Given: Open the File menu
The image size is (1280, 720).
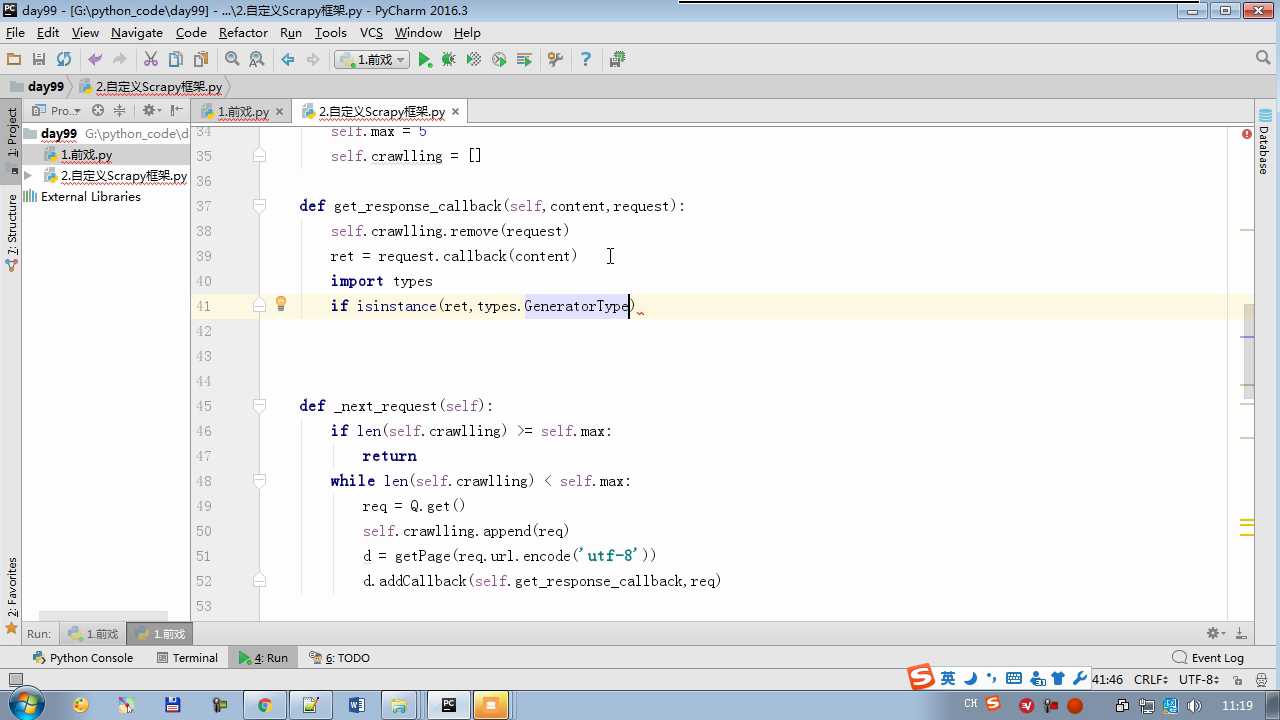Looking at the screenshot, I should point(15,33).
